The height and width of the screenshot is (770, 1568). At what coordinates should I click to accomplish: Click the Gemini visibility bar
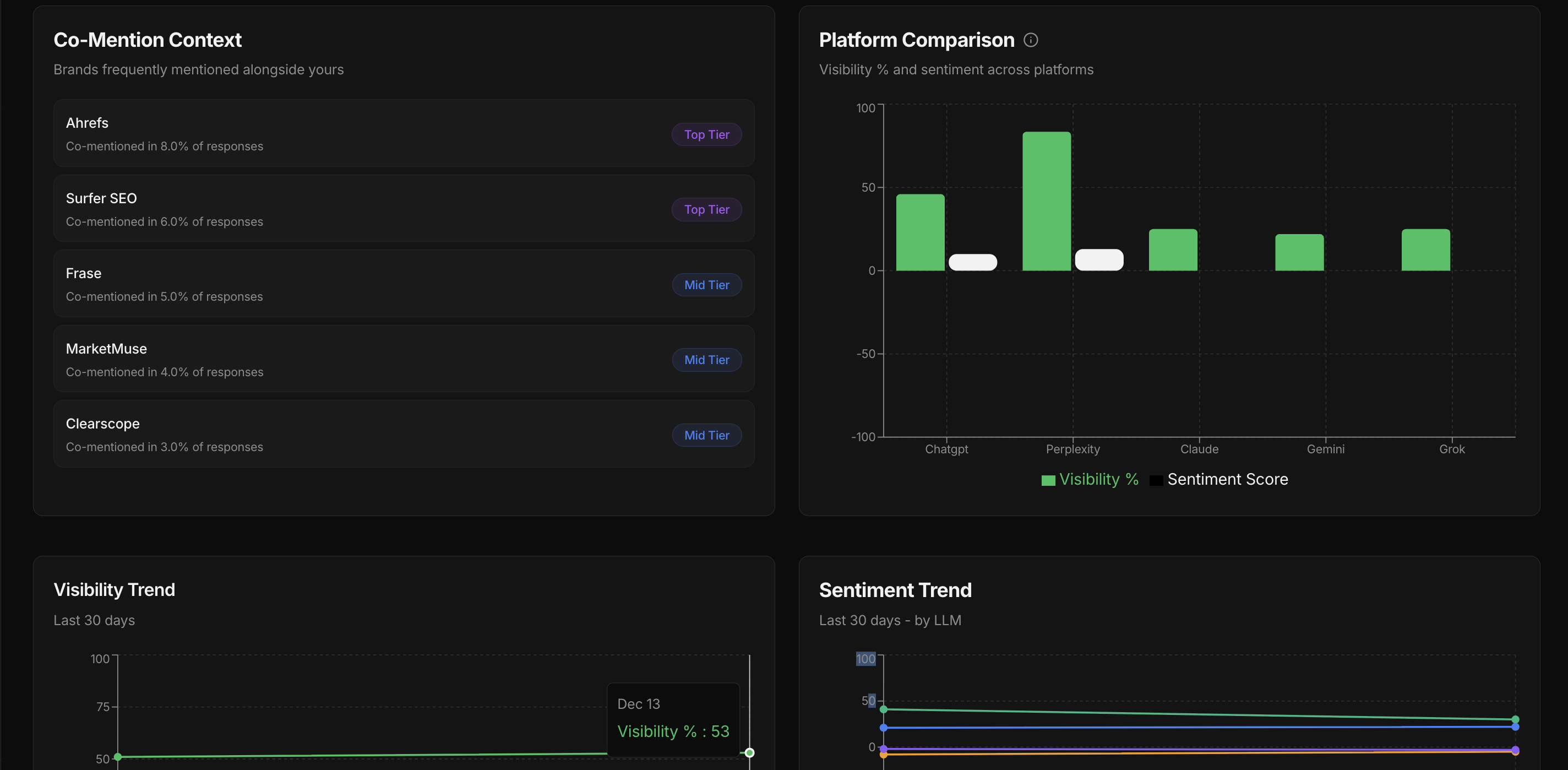coord(1299,252)
